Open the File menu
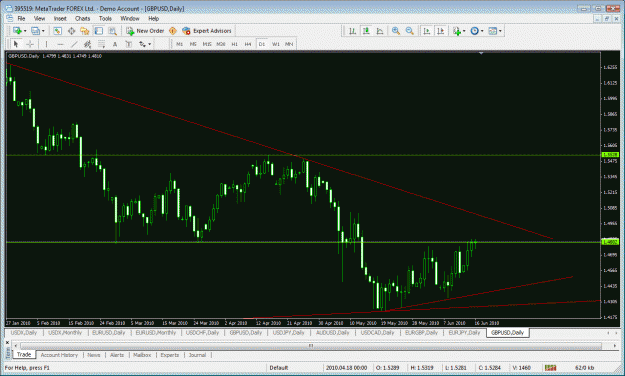This screenshot has height=376, width=625. click(x=21, y=18)
